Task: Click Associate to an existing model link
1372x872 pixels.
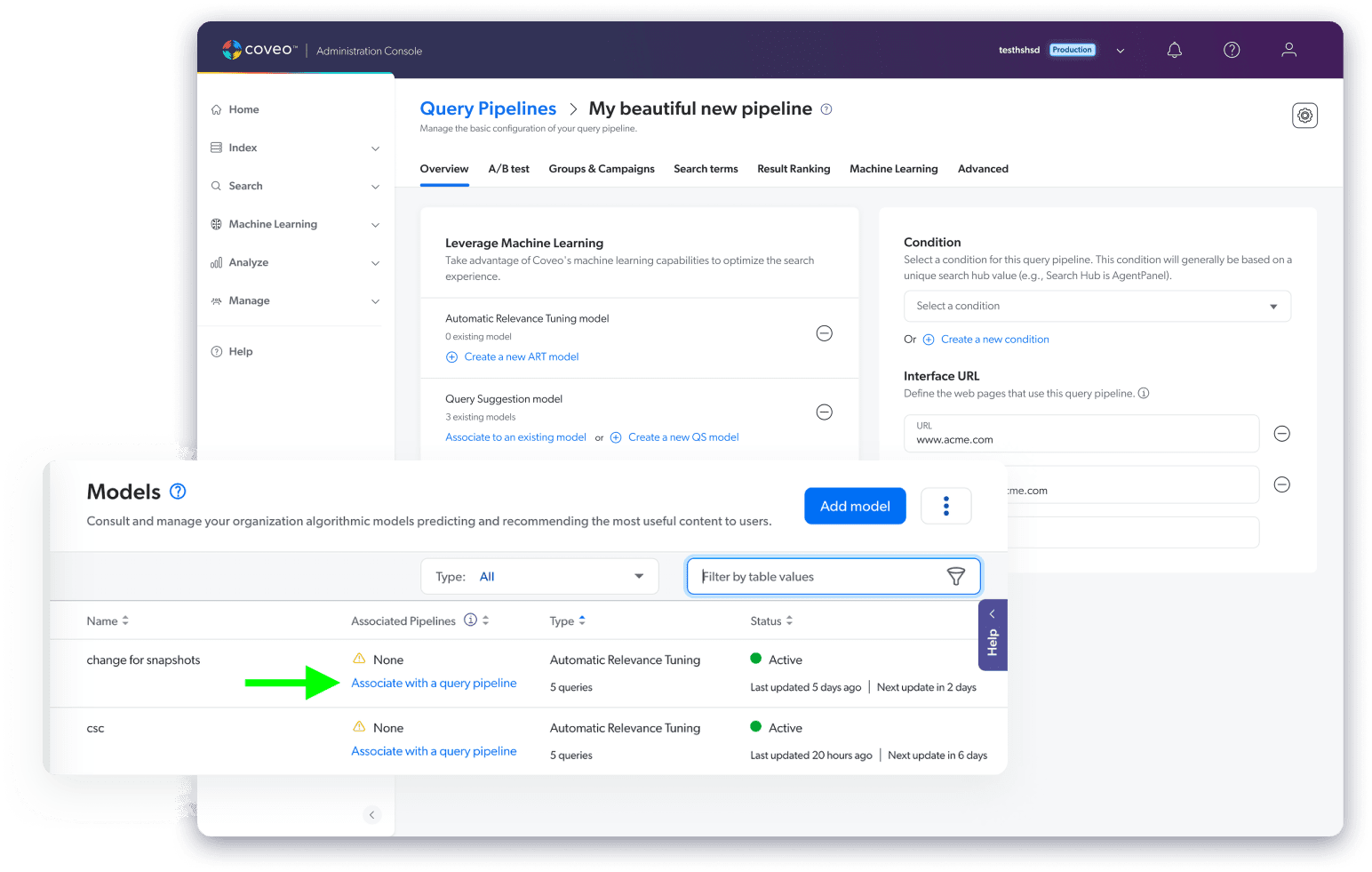Action: coord(515,437)
